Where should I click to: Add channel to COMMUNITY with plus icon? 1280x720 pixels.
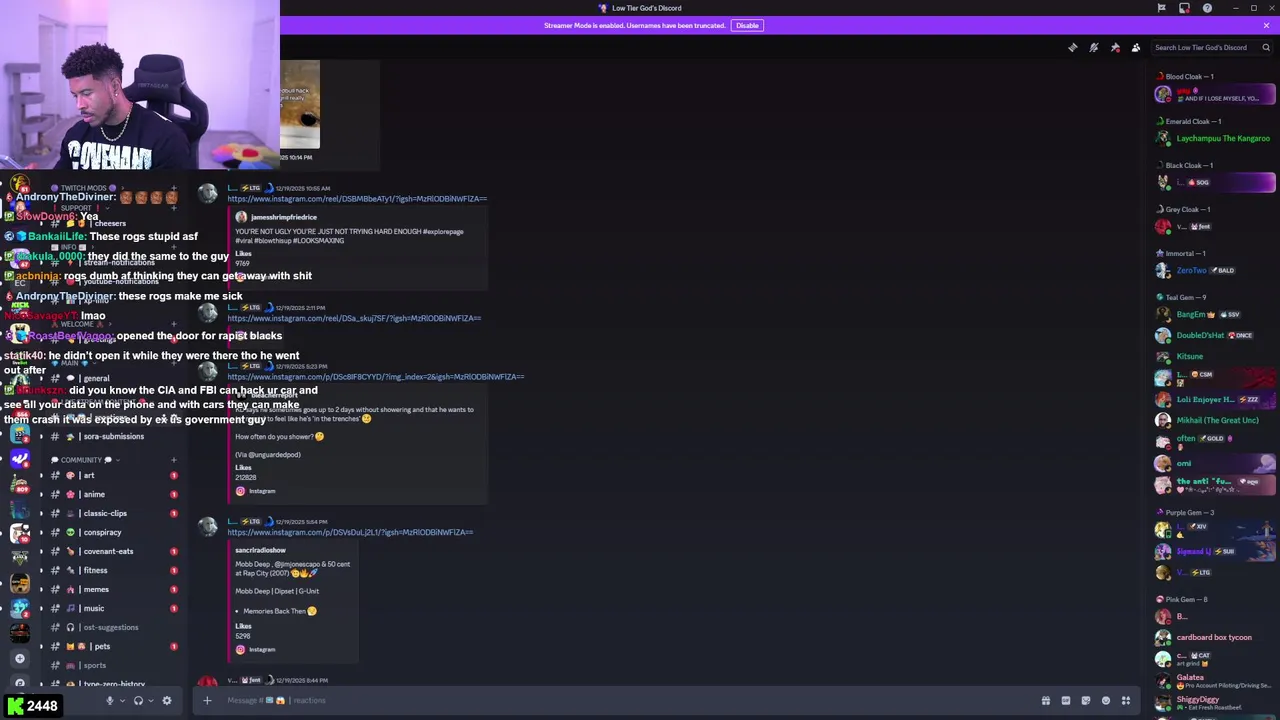click(173, 460)
